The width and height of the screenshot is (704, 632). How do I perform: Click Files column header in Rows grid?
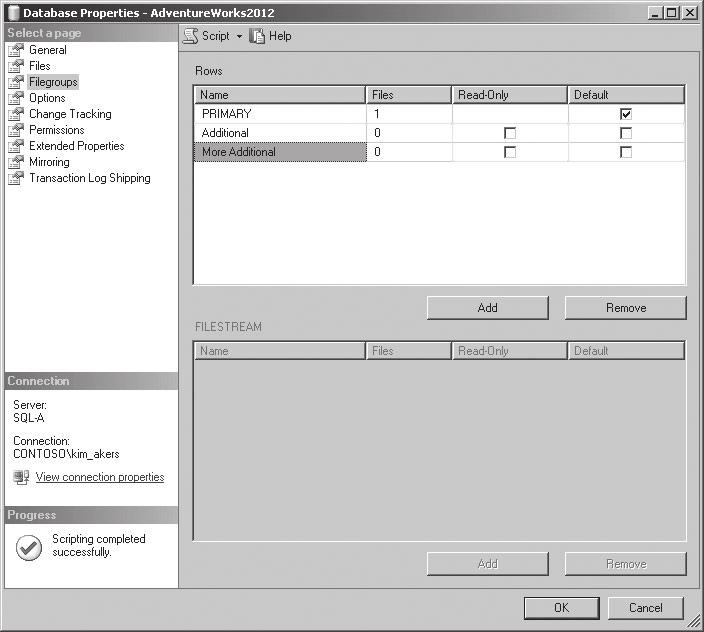[409, 95]
